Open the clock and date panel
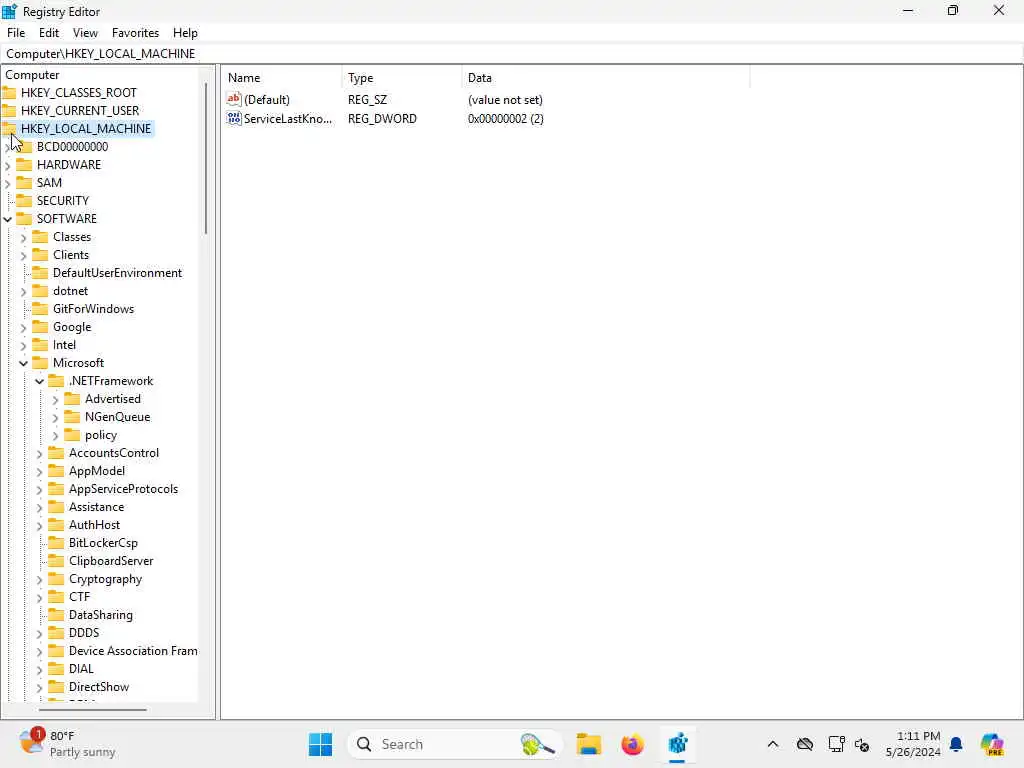The height and width of the screenshot is (768, 1024). pos(913,744)
